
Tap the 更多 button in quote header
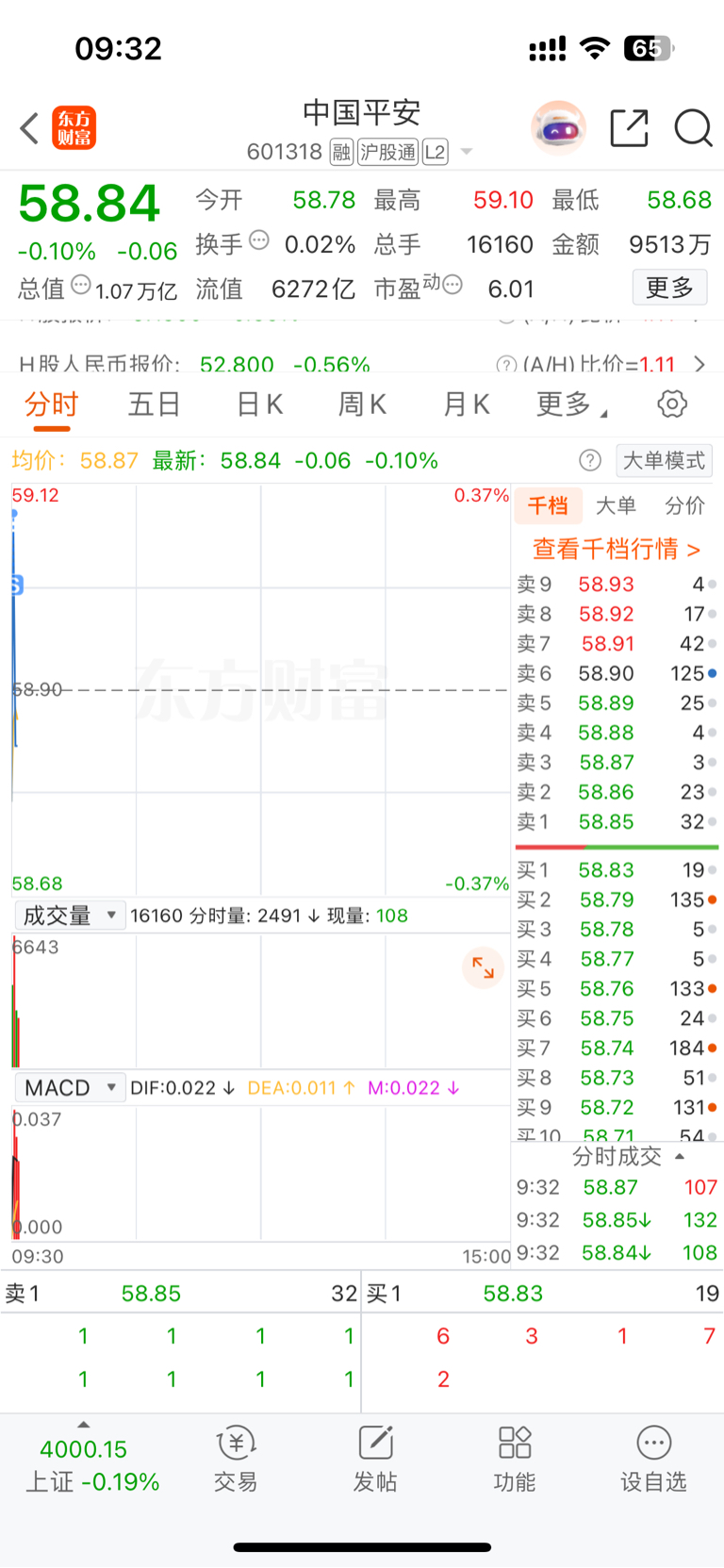click(x=669, y=287)
